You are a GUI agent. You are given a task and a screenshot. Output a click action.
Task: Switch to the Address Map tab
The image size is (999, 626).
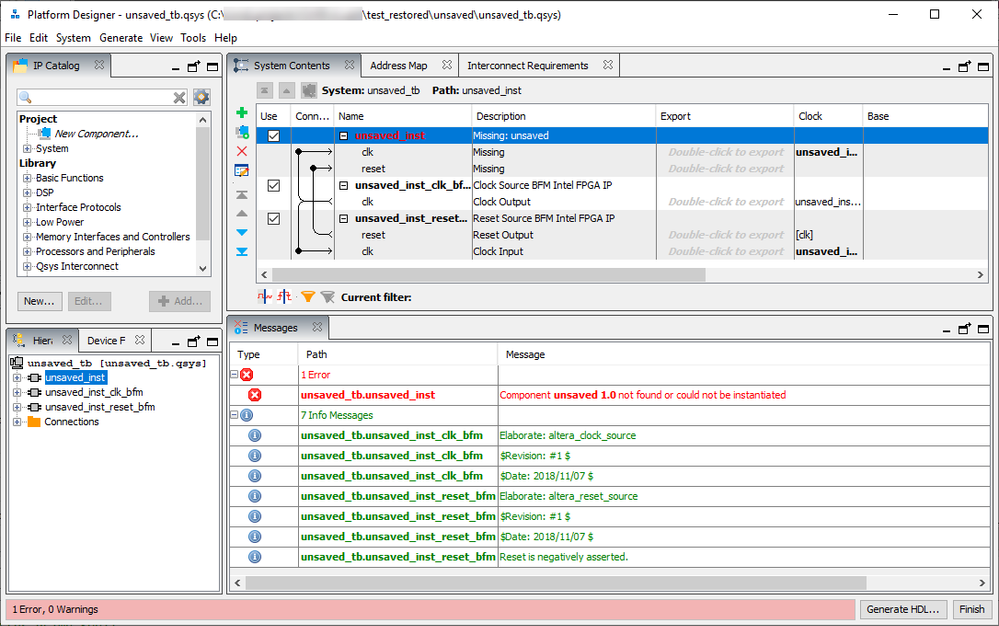point(398,66)
